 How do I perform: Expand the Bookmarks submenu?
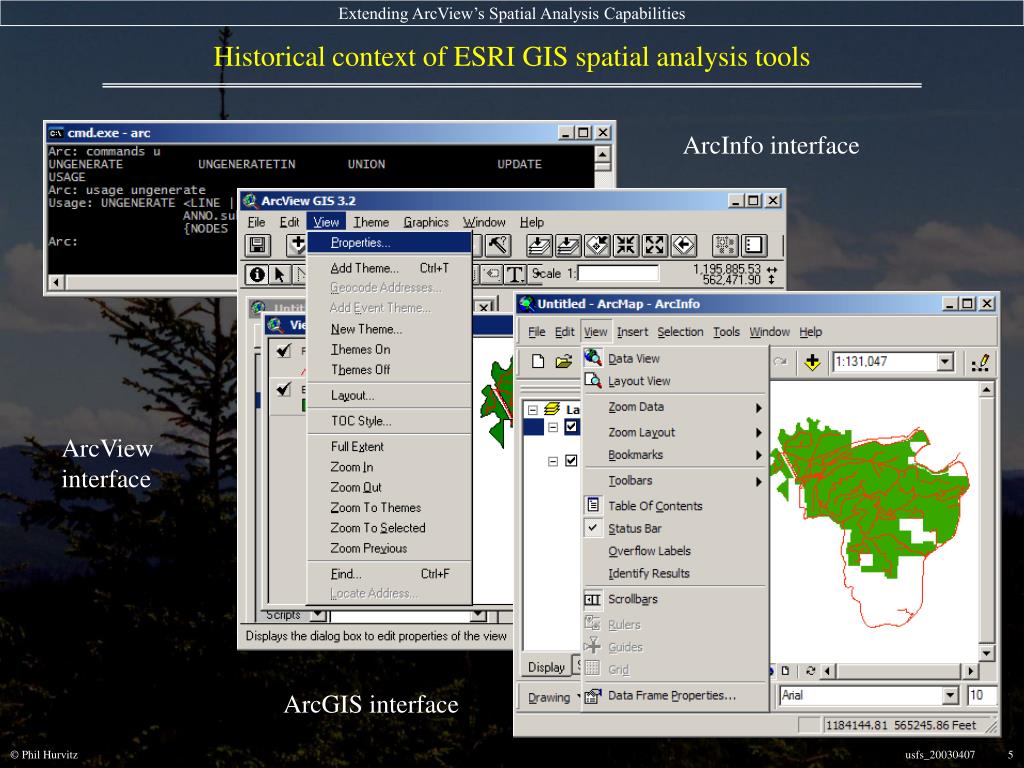675,455
